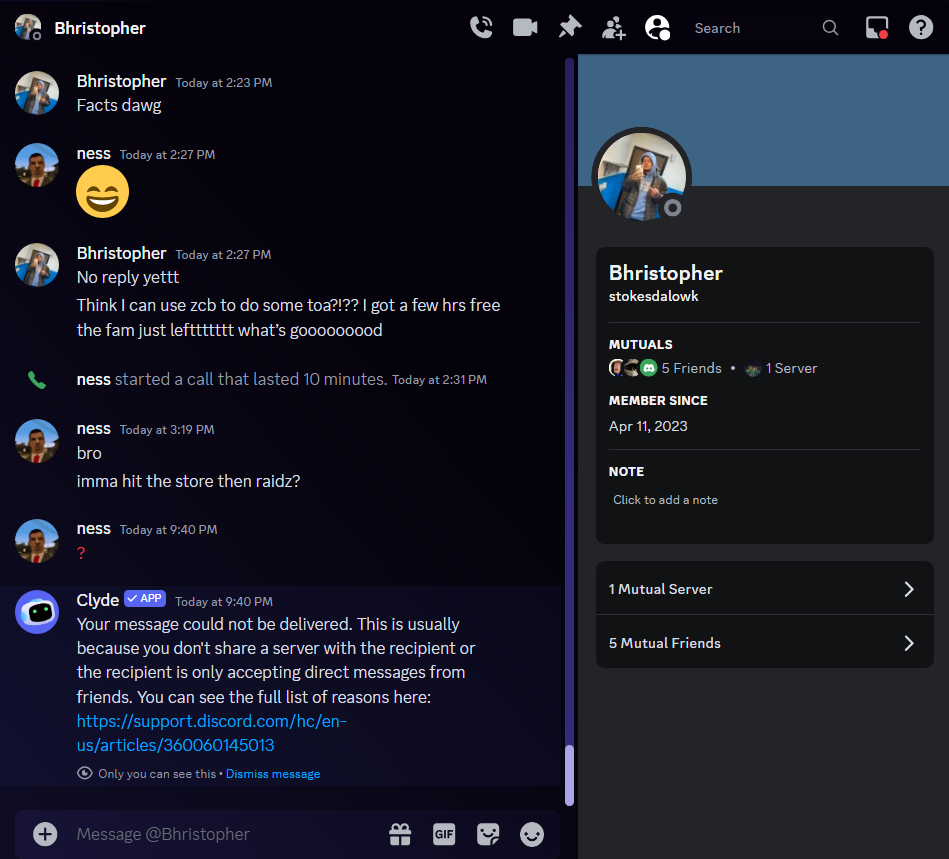
Task: Toggle the user profile panel
Action: point(657,28)
